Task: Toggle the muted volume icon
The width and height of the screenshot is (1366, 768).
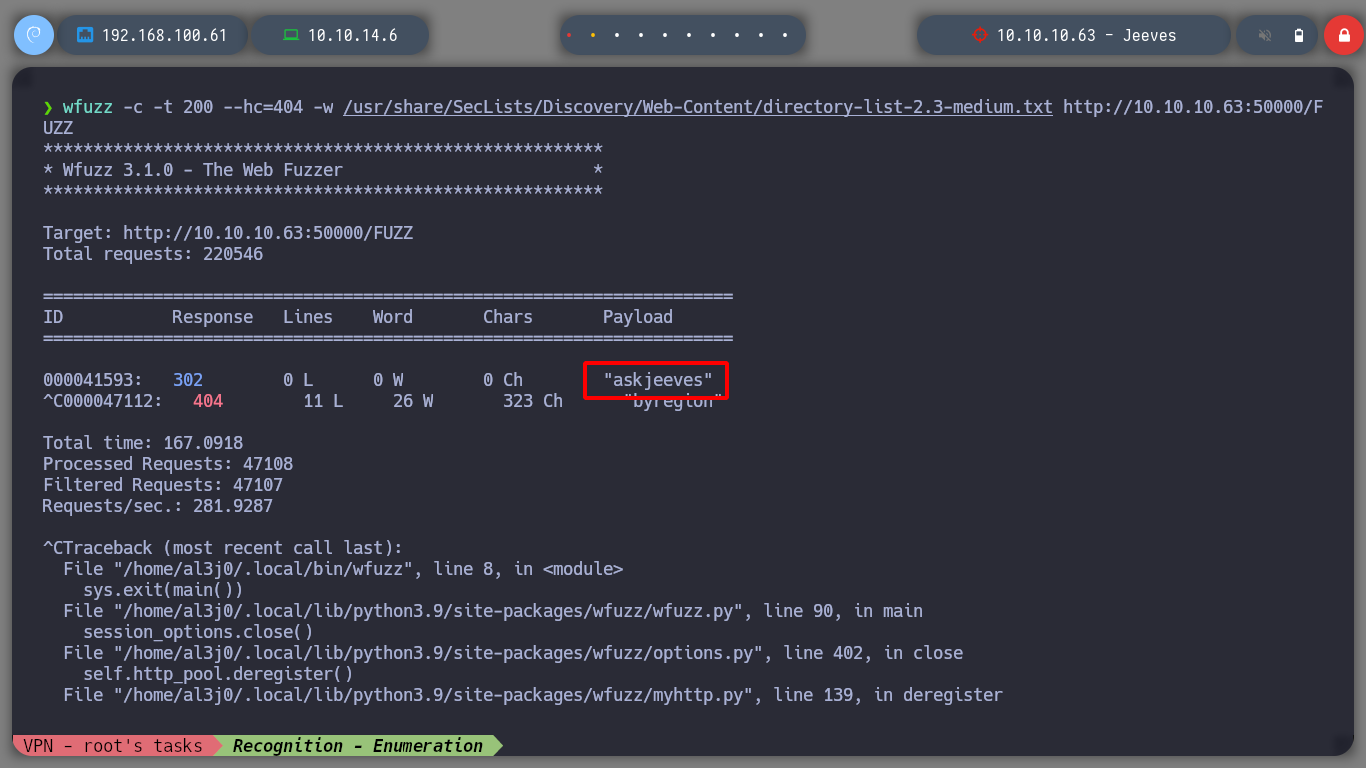Action: point(1265,36)
